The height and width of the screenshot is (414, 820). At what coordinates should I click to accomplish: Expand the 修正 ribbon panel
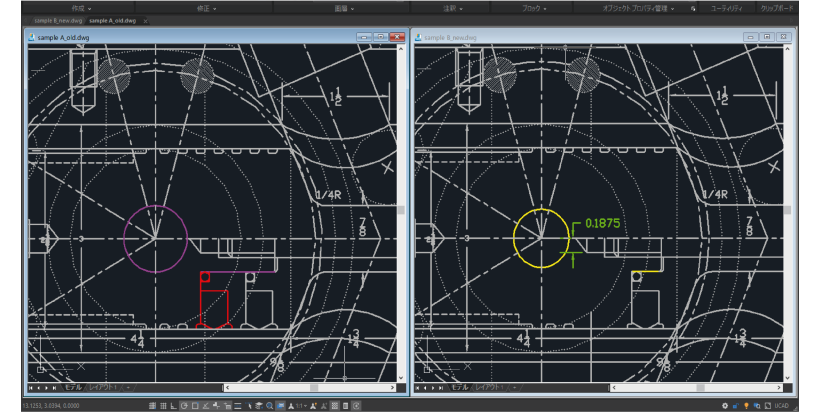(207, 8)
